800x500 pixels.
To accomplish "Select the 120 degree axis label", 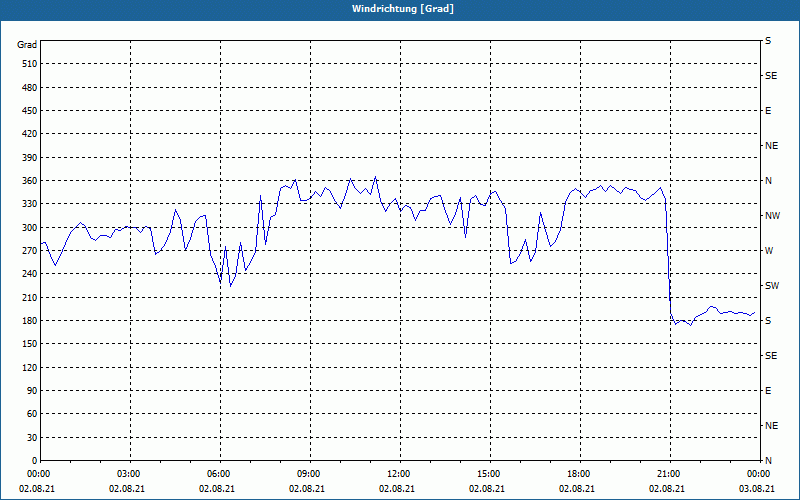I will [30, 367].
